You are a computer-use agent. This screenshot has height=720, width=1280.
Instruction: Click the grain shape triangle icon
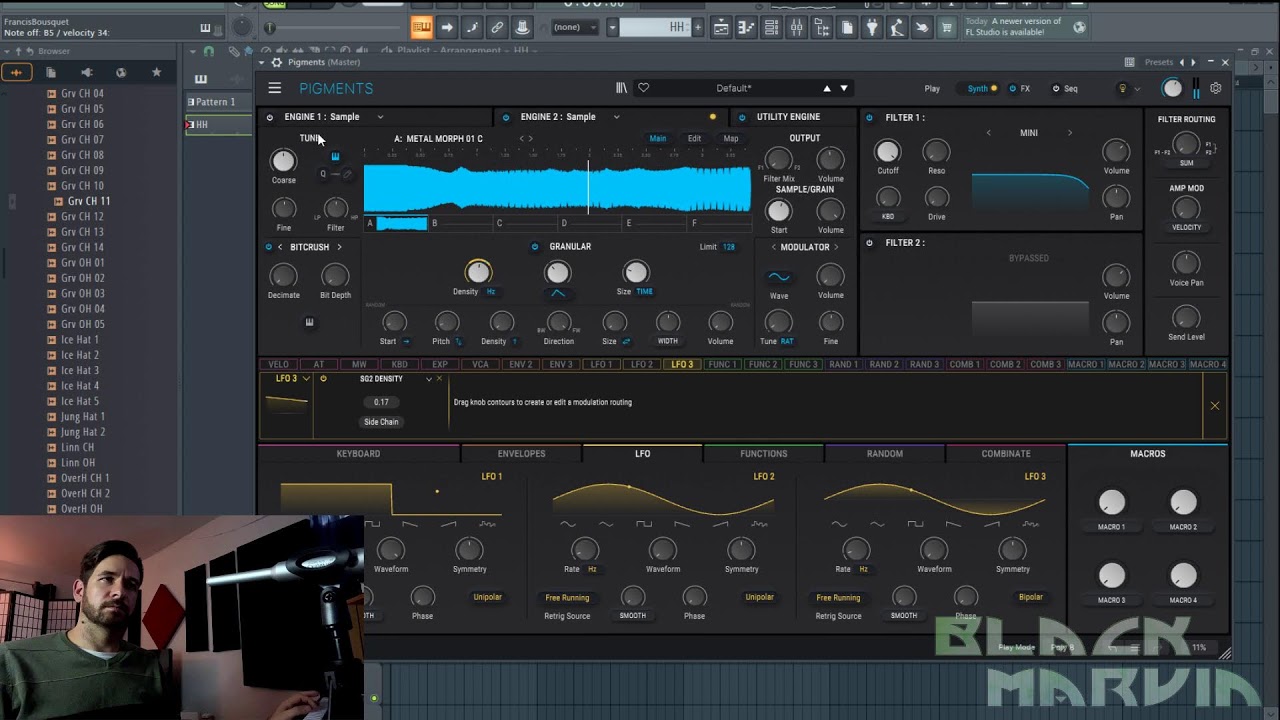(x=558, y=293)
